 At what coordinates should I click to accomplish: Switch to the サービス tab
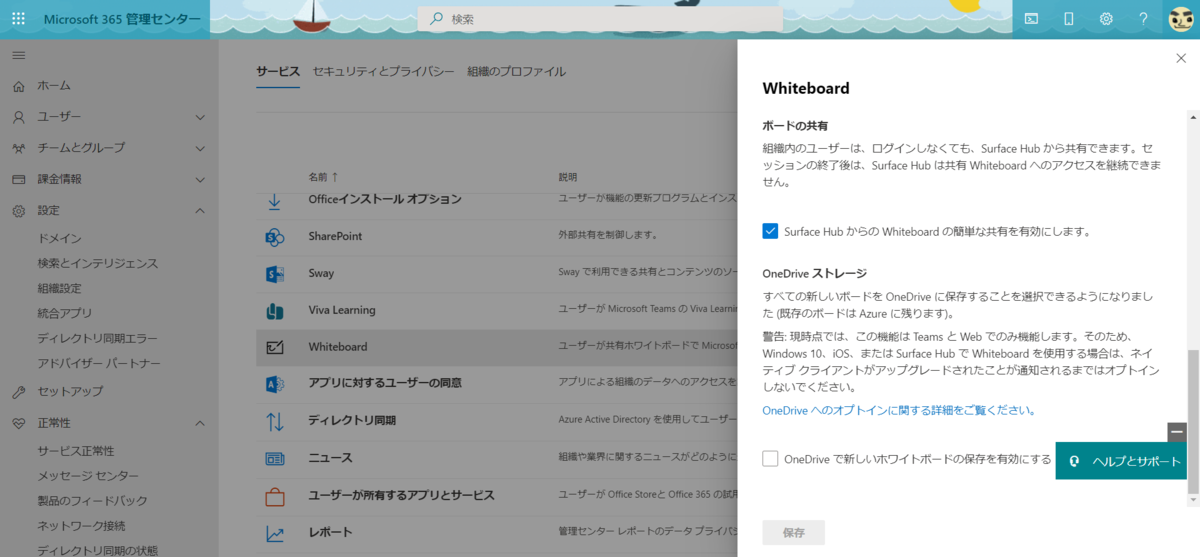[278, 72]
